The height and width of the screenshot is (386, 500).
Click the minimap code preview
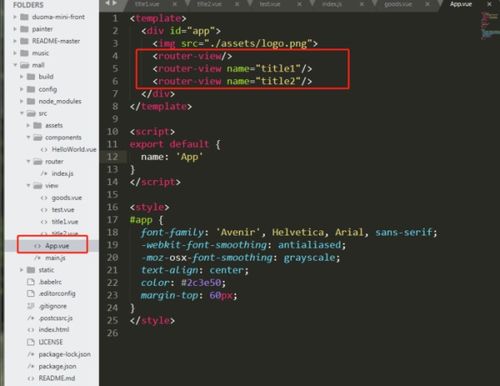click(489, 25)
